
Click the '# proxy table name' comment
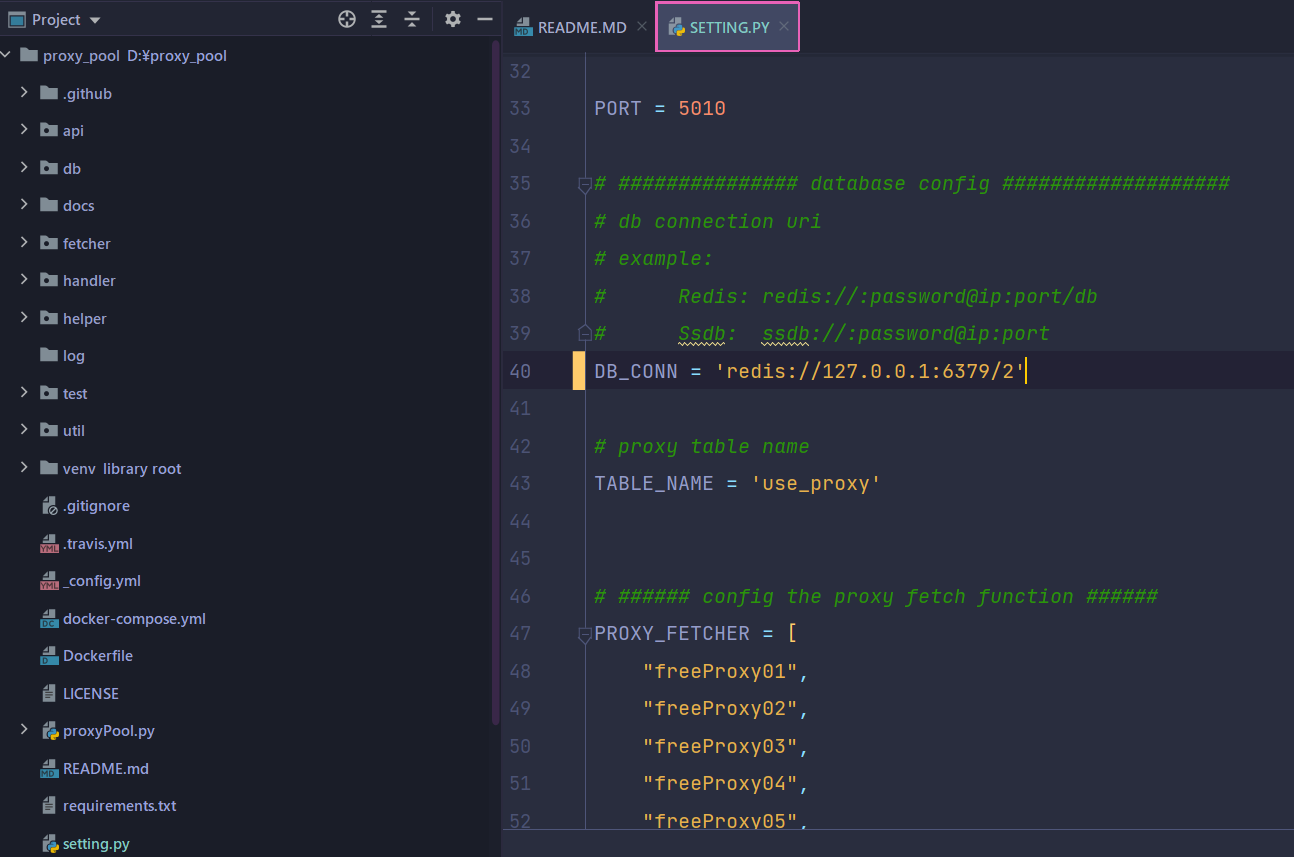coord(702,446)
